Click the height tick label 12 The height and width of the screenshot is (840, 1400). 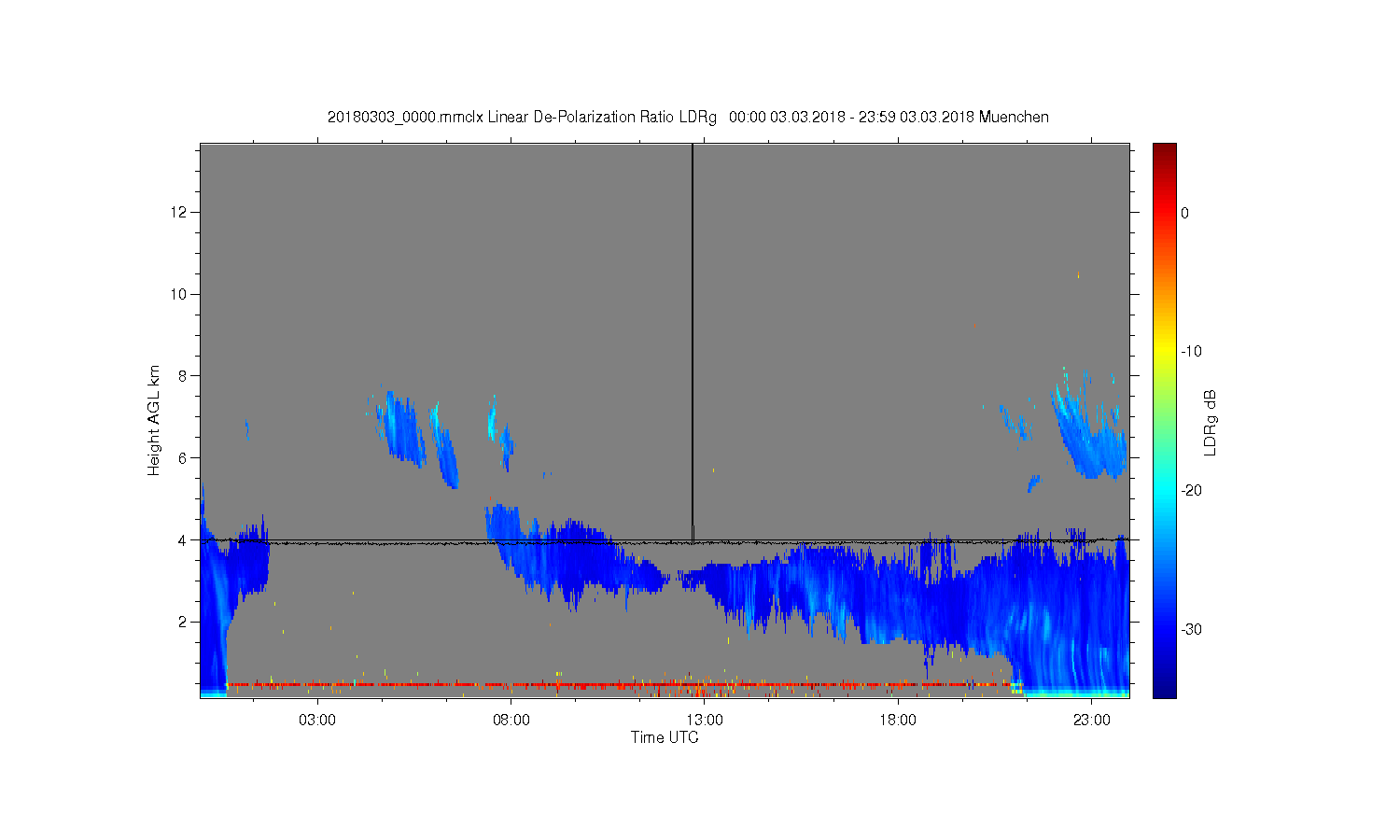click(179, 213)
